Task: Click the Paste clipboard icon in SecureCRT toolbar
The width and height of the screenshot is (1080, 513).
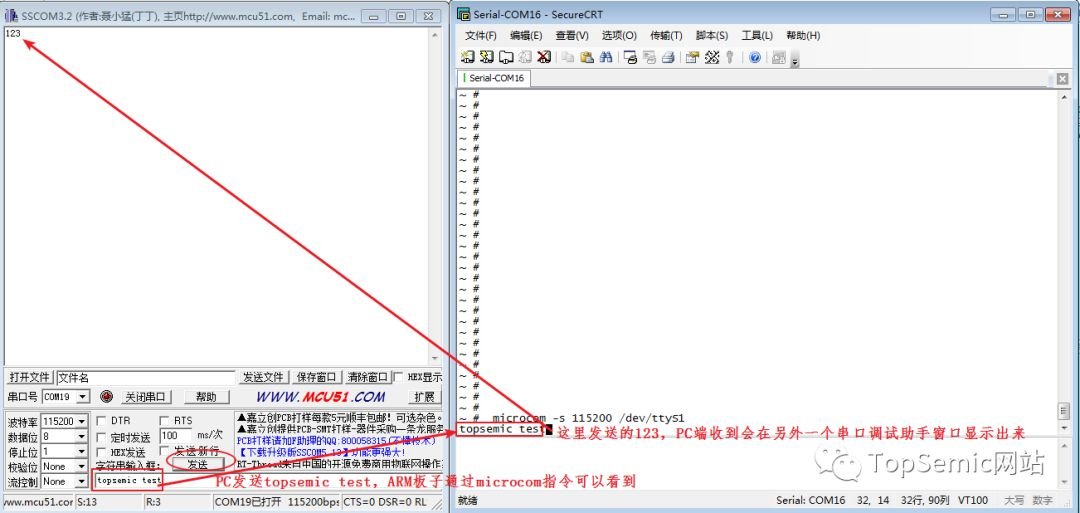Action: (x=587, y=57)
